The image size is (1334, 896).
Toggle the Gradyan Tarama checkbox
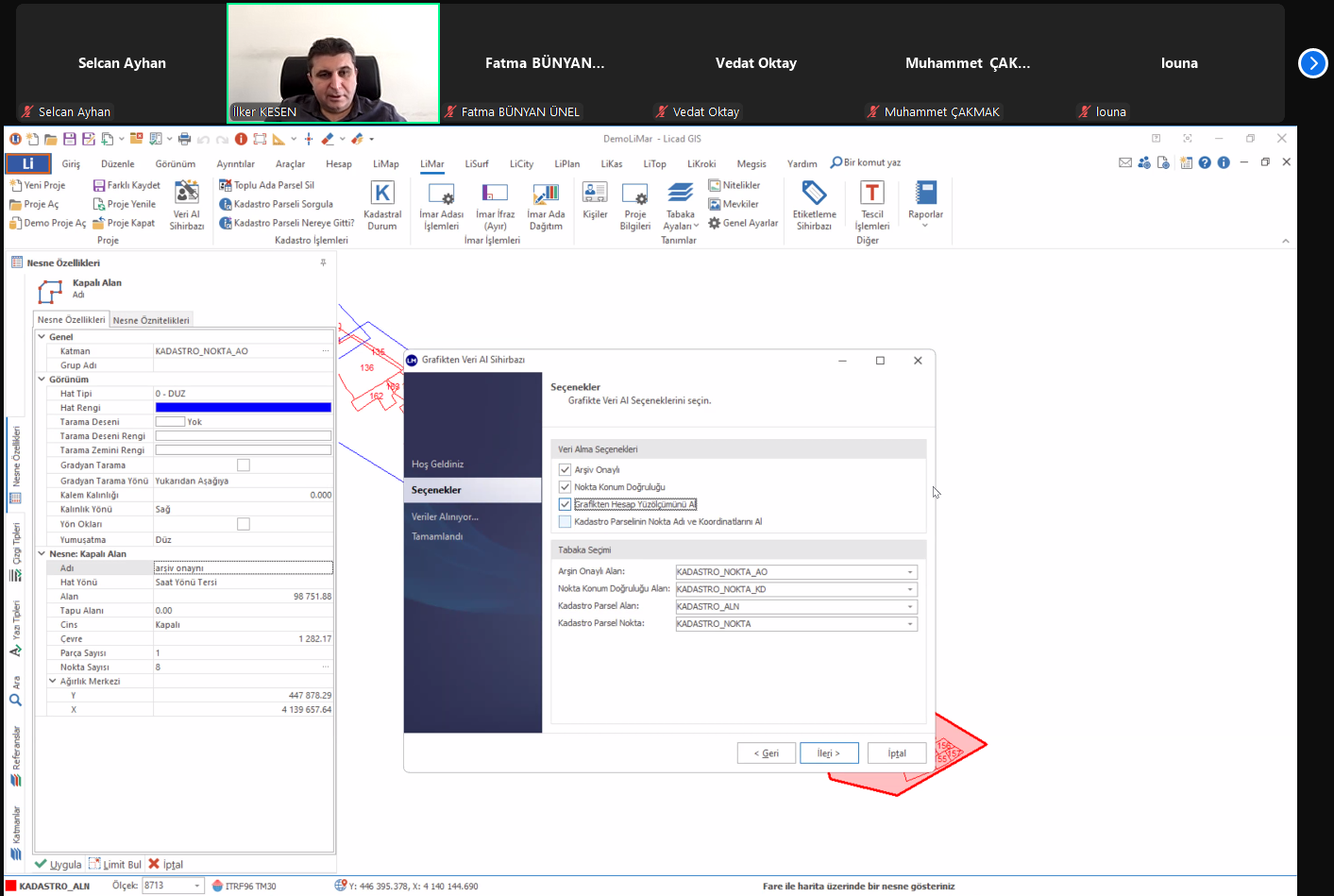244,465
